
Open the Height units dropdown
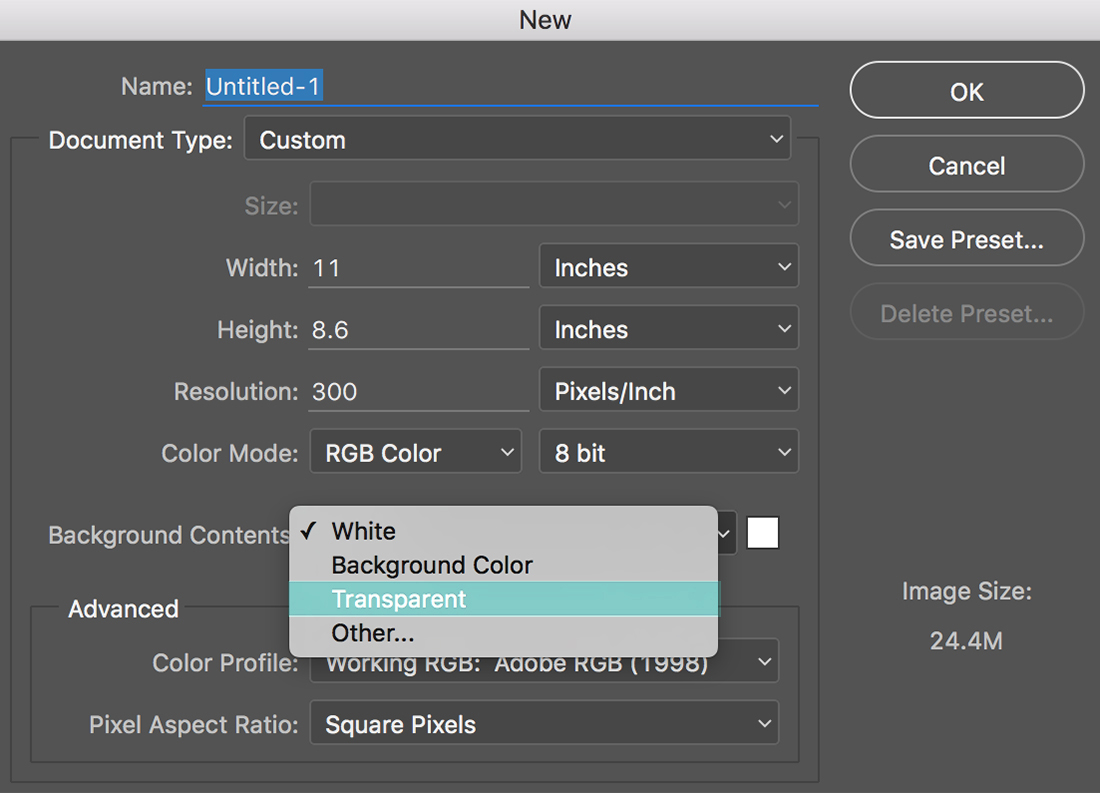click(669, 328)
